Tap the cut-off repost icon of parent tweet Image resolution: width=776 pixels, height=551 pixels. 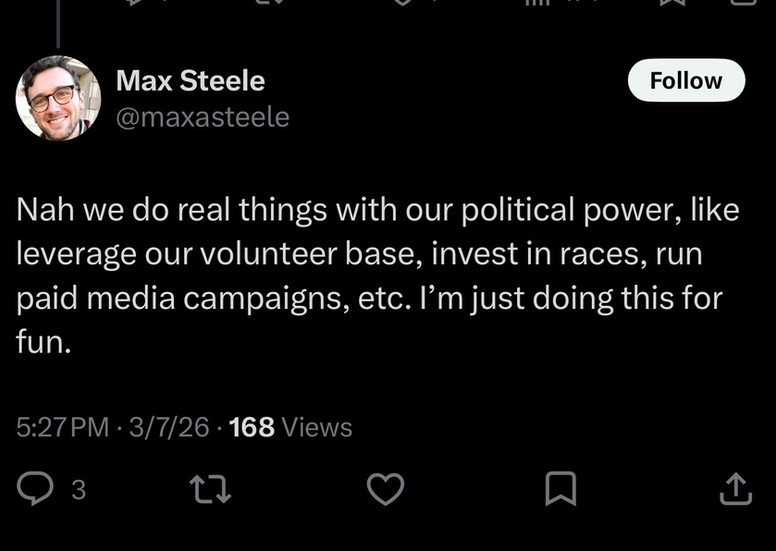tap(270, 2)
